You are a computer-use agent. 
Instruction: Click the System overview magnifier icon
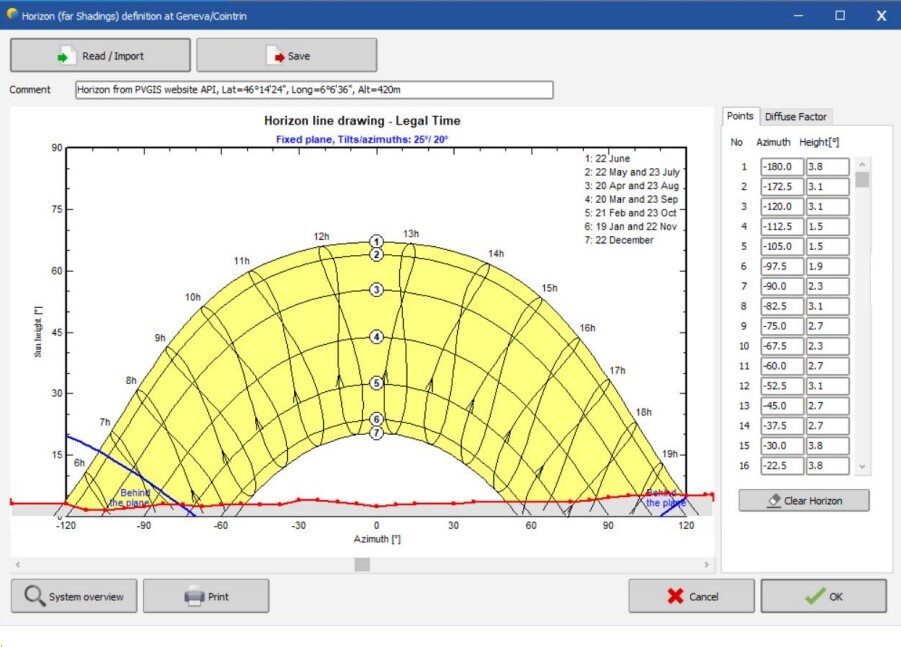coord(35,596)
